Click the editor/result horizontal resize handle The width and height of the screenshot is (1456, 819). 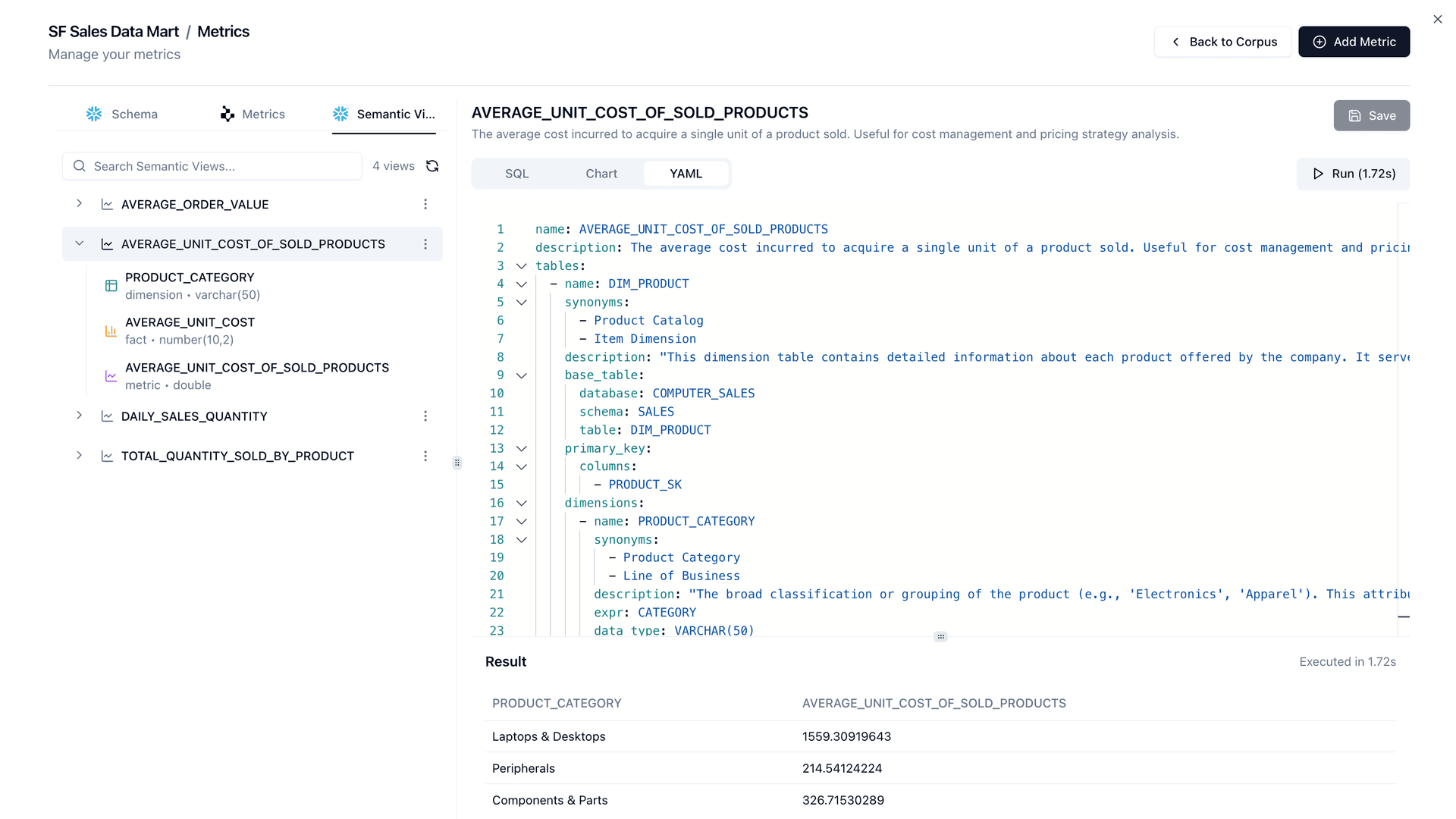940,637
